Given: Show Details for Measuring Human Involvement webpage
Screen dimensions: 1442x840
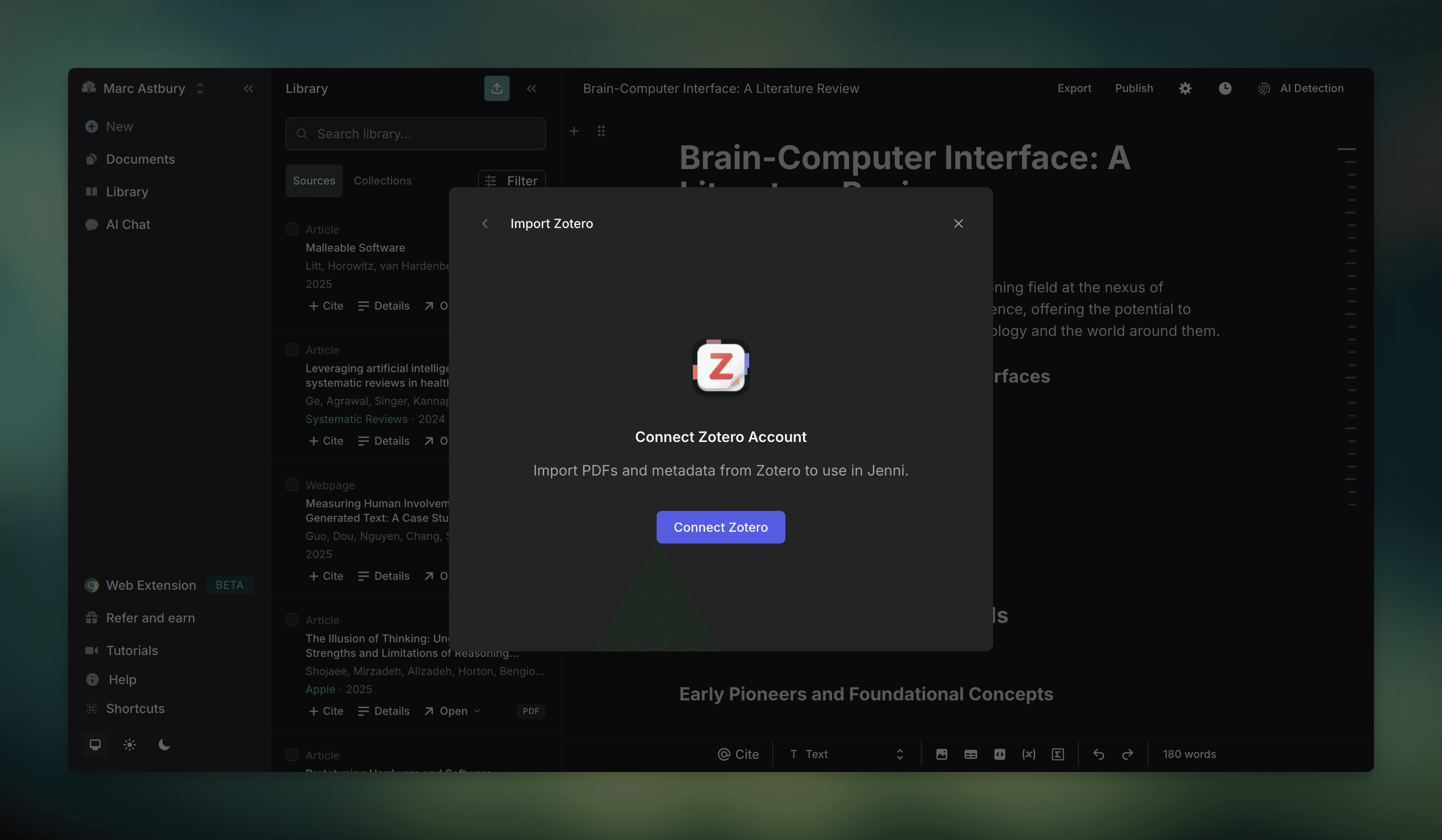Looking at the screenshot, I should pyautogui.click(x=384, y=576).
